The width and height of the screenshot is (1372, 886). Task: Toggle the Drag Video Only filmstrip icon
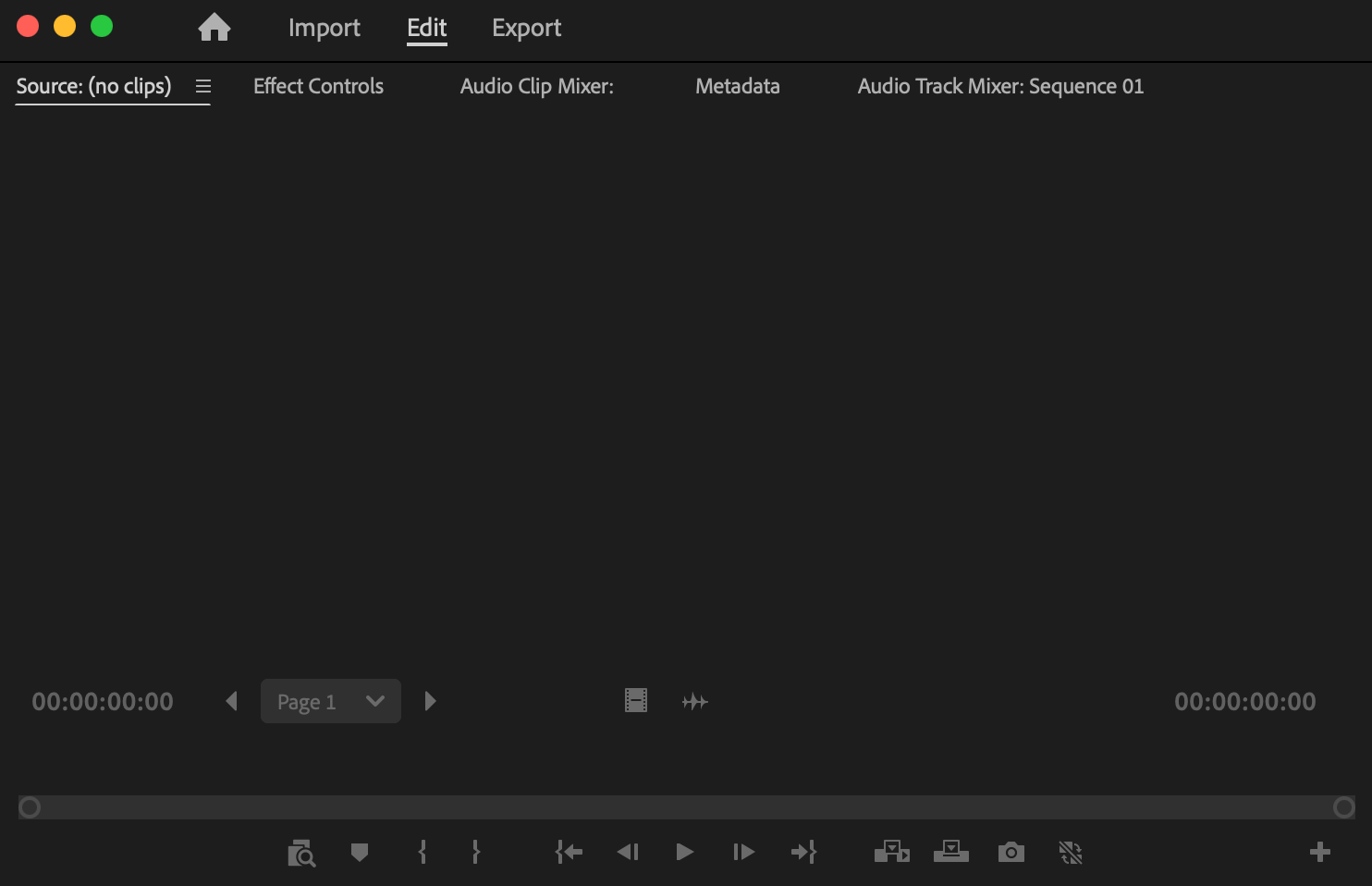636,701
